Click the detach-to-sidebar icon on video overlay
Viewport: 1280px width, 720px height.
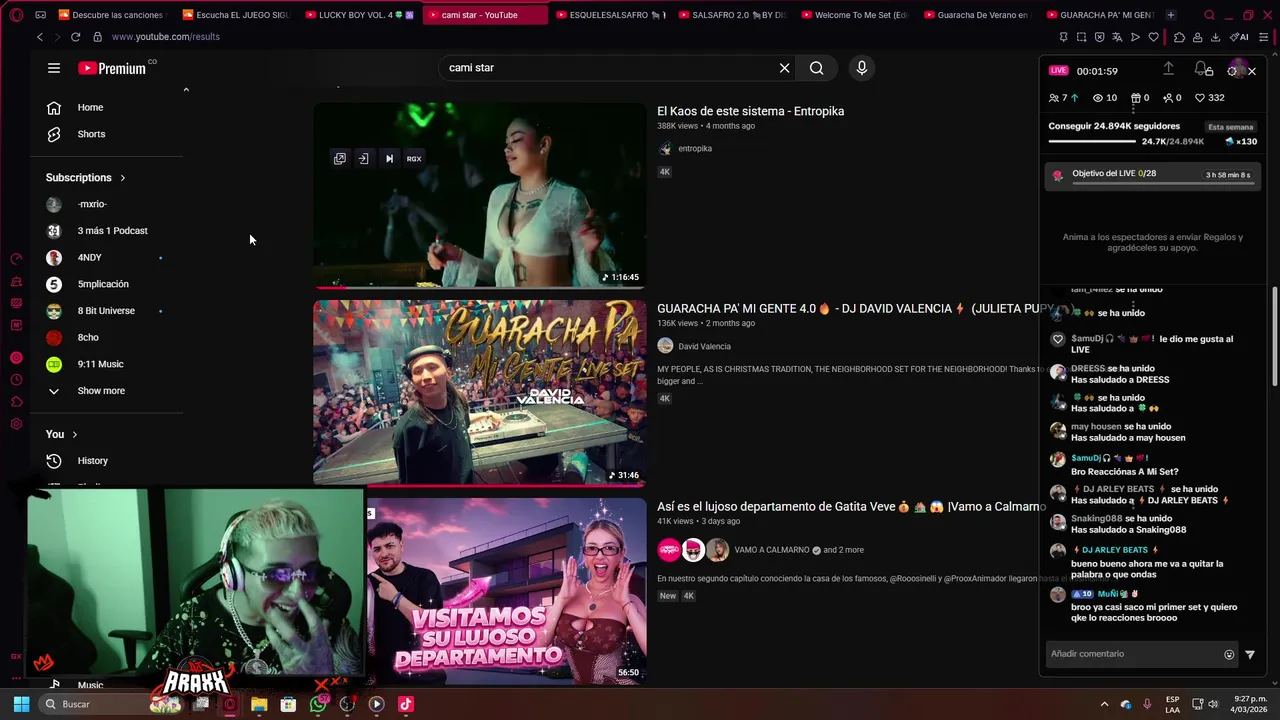[x=364, y=159]
